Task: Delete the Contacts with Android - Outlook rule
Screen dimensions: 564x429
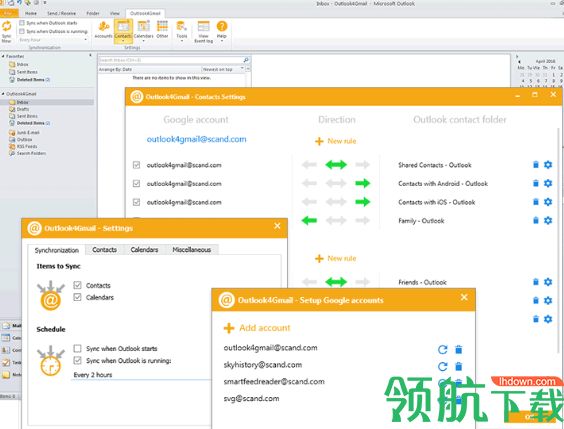Action: point(536,183)
